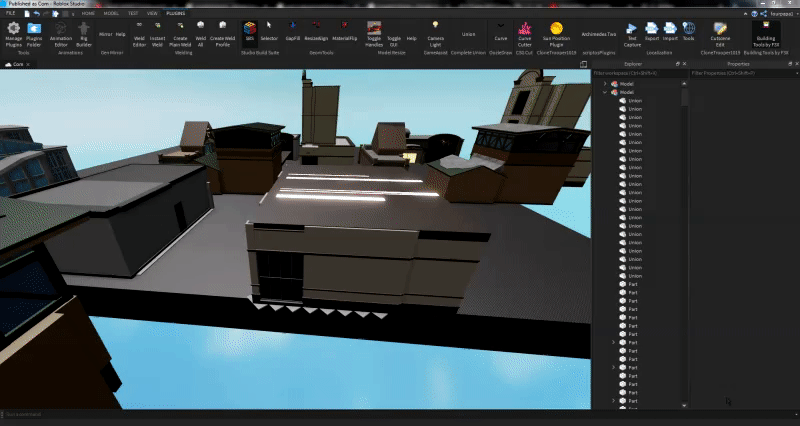The height and width of the screenshot is (426, 800).
Task: Run Instant Weld
Action: (x=157, y=34)
